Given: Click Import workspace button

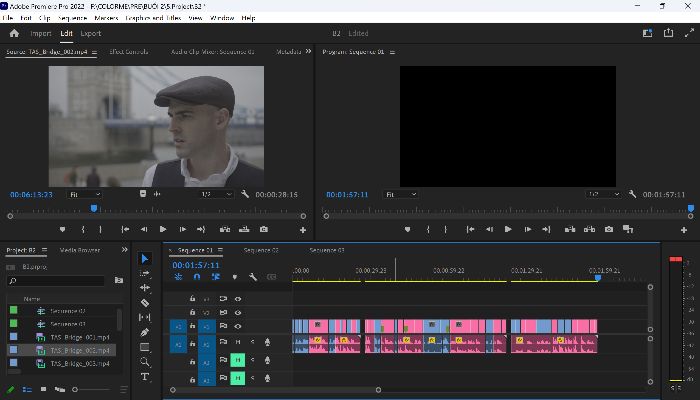Looking at the screenshot, I should coord(41,33).
